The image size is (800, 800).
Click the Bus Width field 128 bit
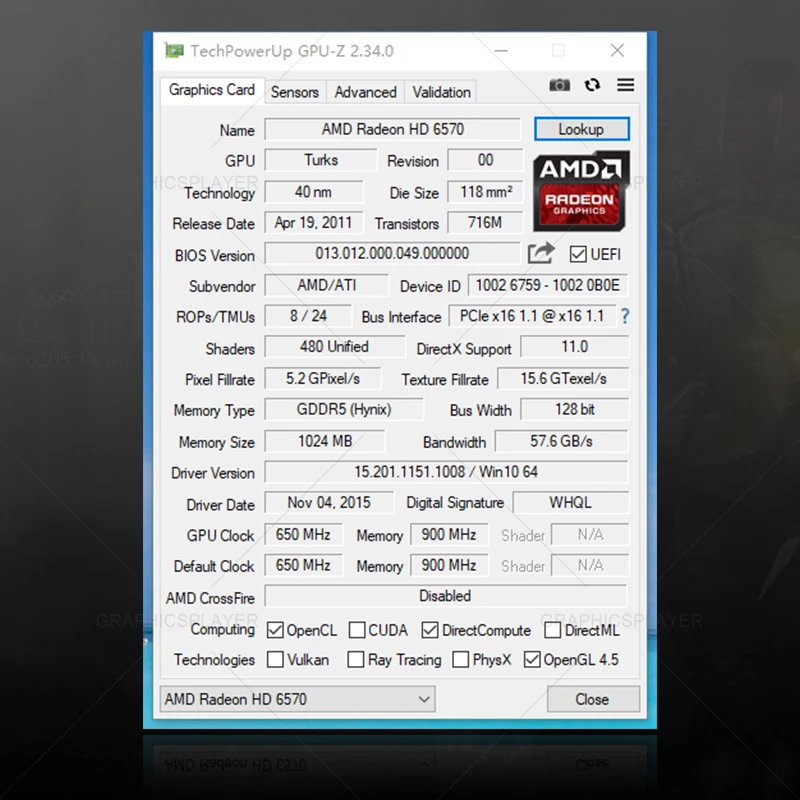[574, 409]
